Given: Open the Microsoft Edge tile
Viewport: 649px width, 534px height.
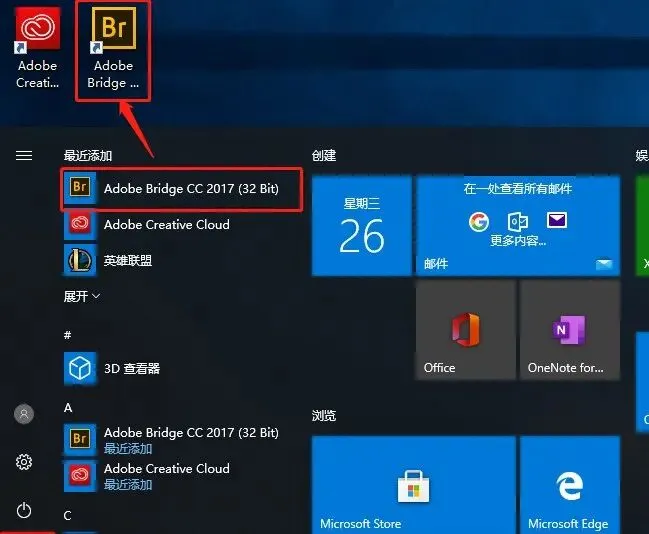Looking at the screenshot, I should point(570,485).
